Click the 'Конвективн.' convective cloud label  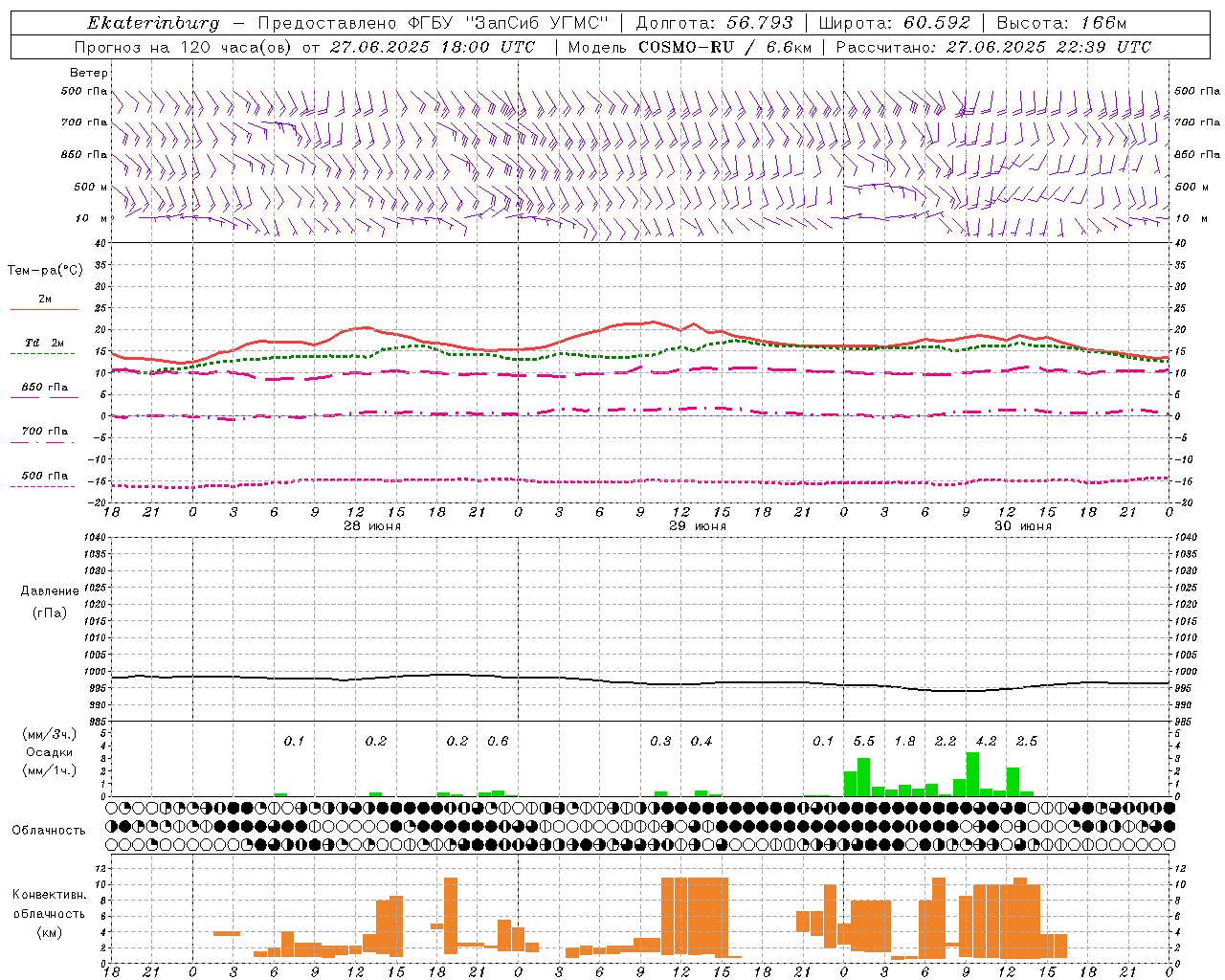coord(49,895)
